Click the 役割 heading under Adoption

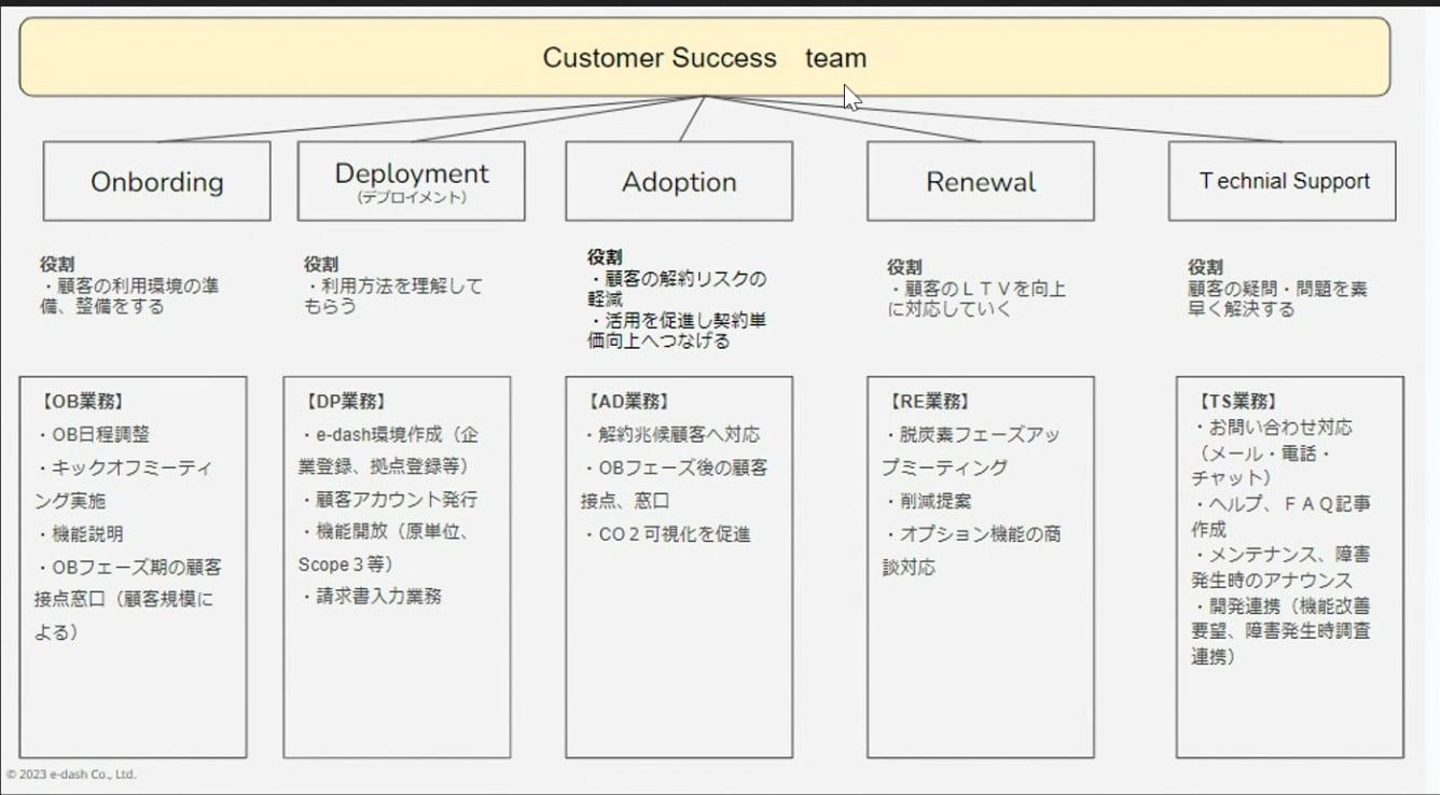tap(604, 257)
